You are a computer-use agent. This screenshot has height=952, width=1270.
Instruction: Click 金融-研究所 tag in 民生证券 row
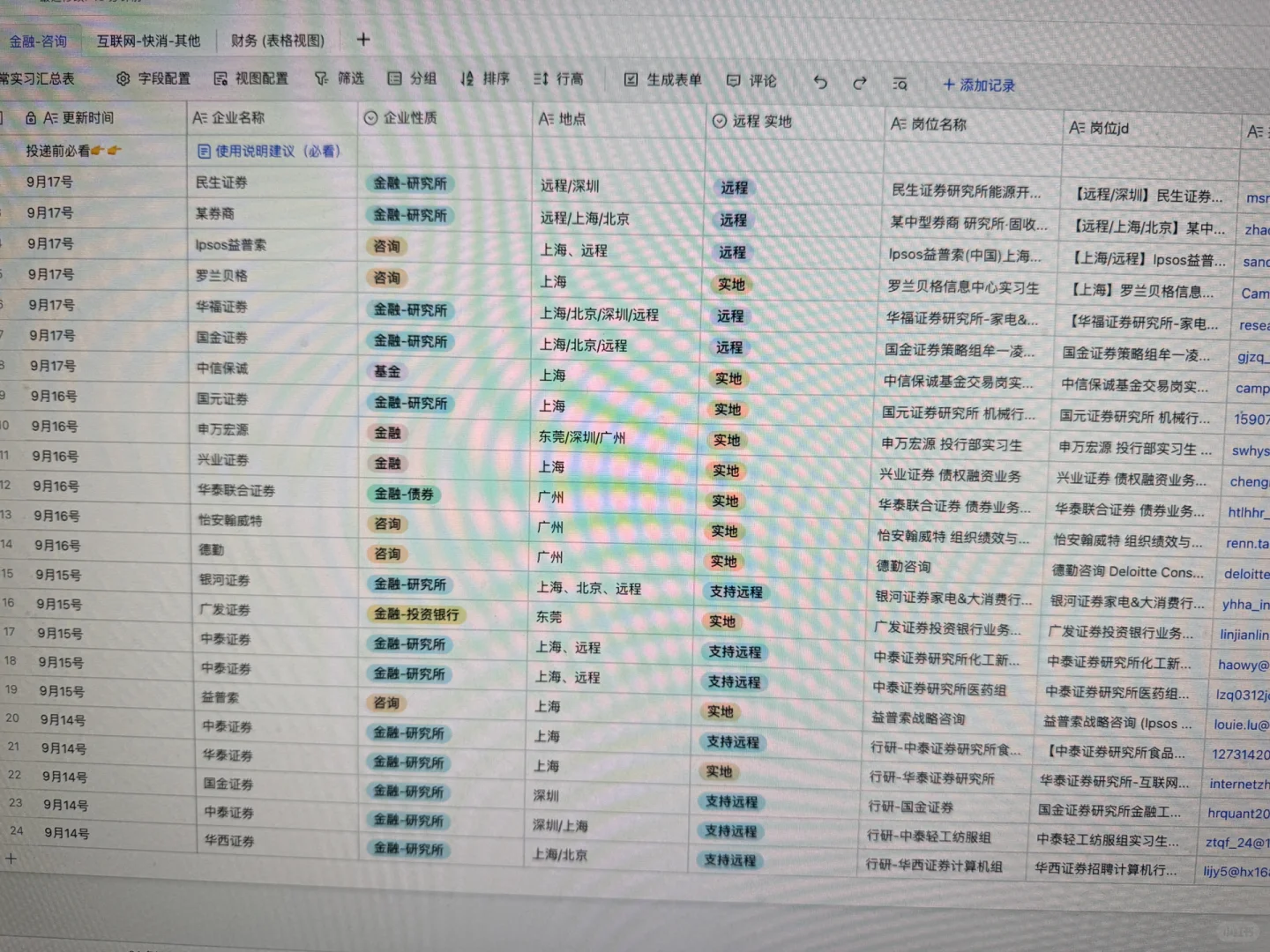(x=410, y=183)
